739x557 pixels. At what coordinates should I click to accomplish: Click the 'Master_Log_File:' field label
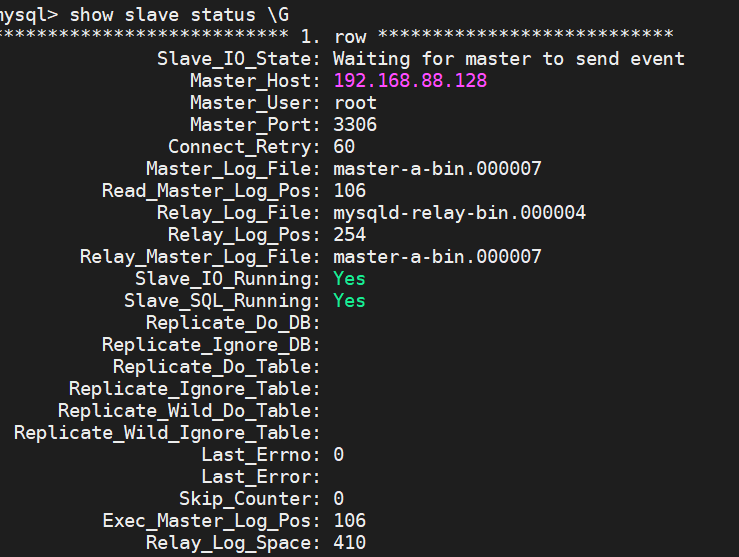[x=233, y=169]
